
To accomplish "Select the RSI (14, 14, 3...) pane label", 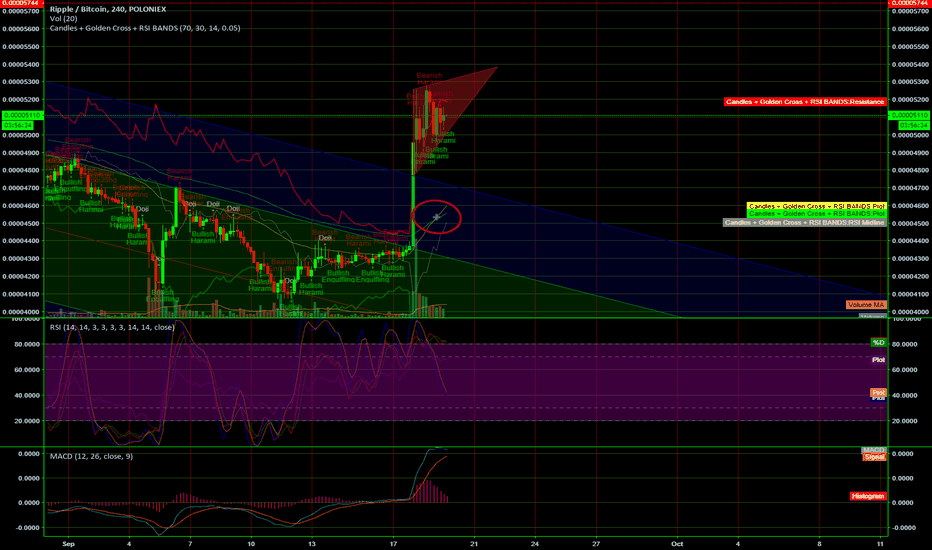I will pyautogui.click(x=112, y=327).
